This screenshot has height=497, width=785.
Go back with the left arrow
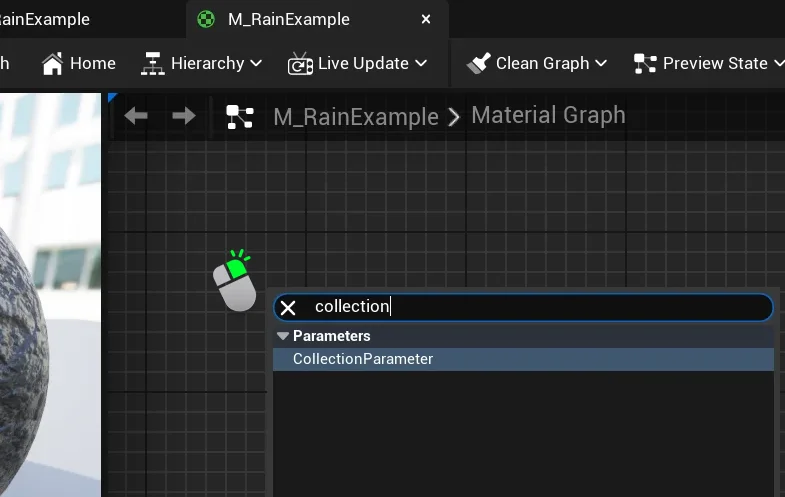[136, 116]
